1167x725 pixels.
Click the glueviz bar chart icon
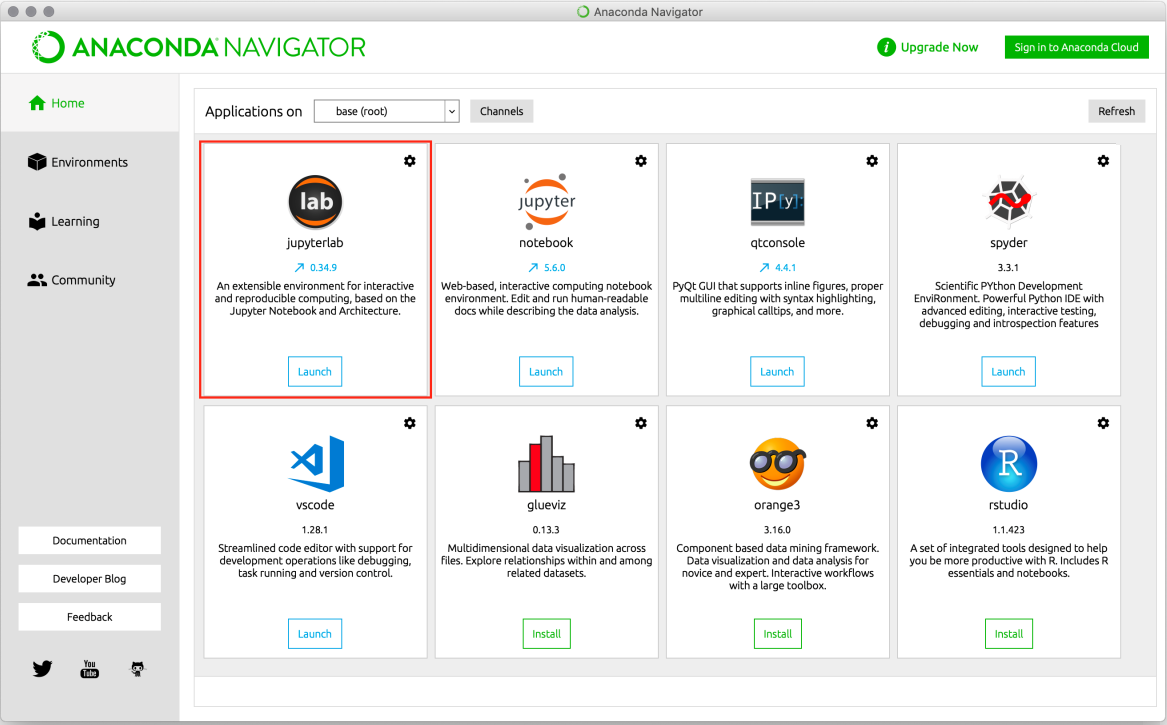546,464
